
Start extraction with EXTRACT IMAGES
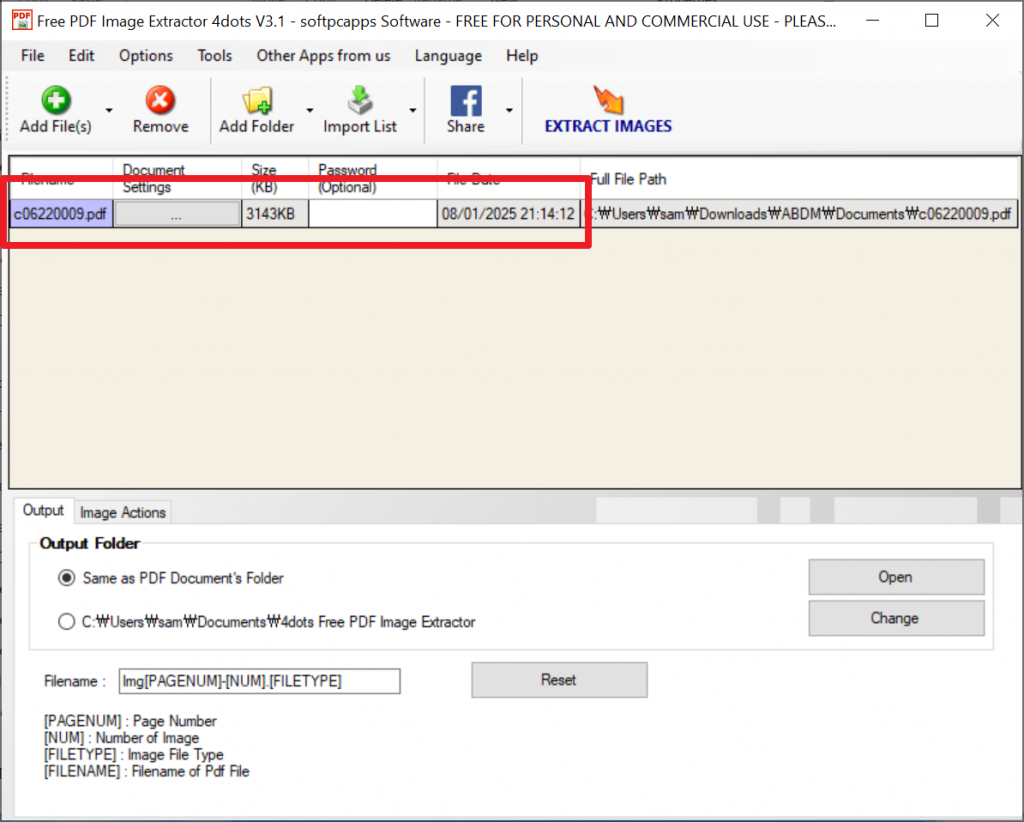coord(608,110)
